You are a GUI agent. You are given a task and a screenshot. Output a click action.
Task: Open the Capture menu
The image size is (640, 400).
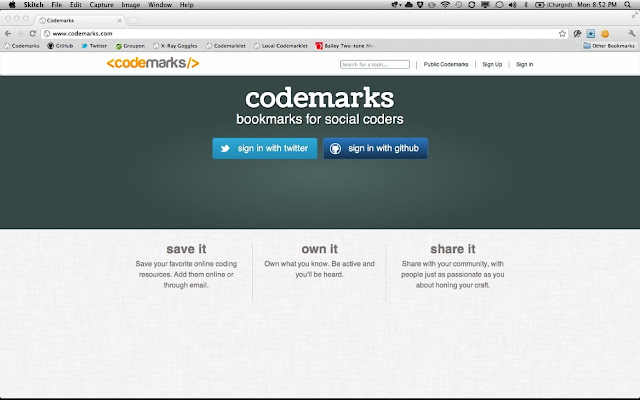(x=101, y=5)
